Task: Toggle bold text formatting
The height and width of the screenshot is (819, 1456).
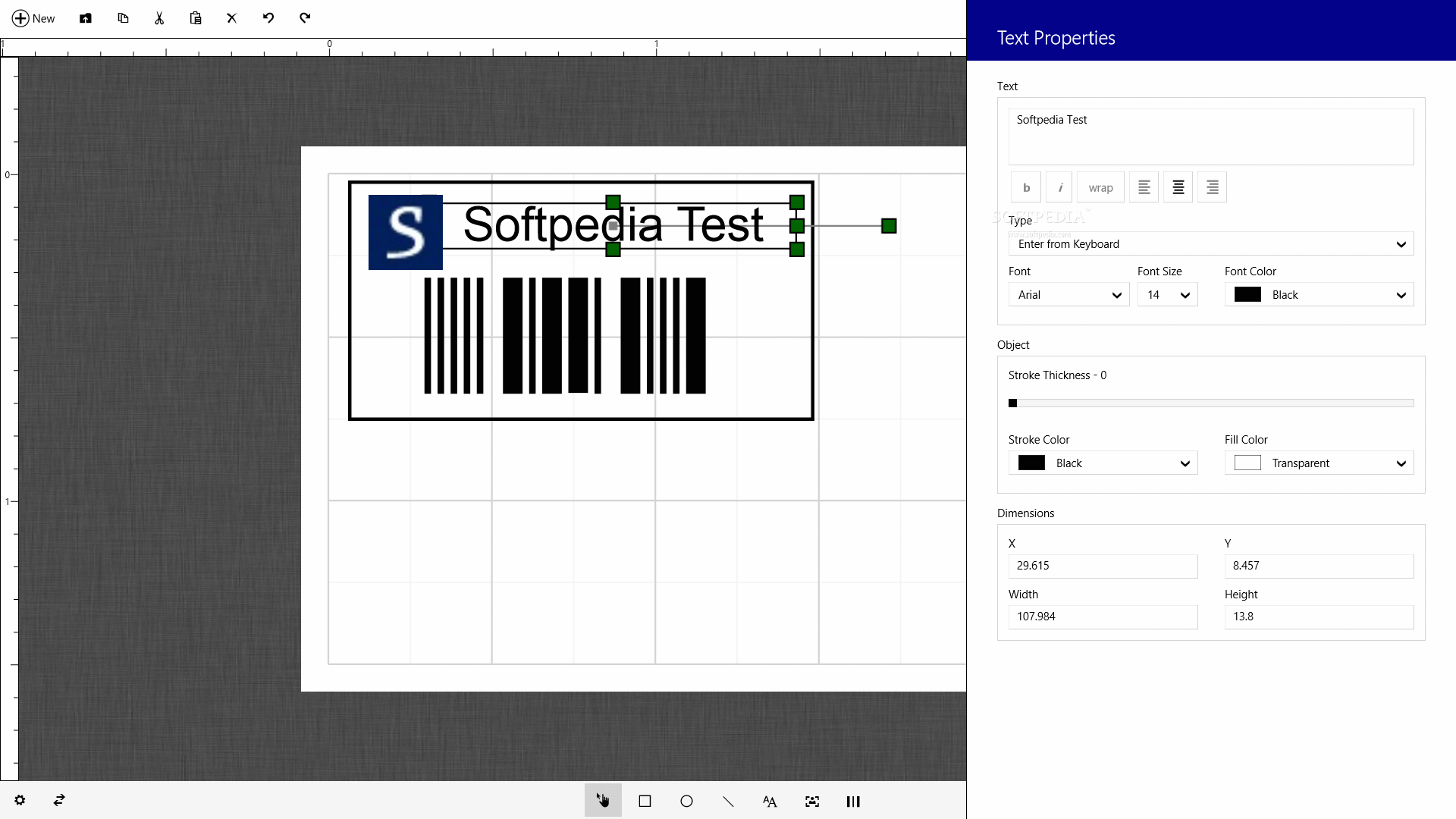Action: pyautogui.click(x=1026, y=187)
